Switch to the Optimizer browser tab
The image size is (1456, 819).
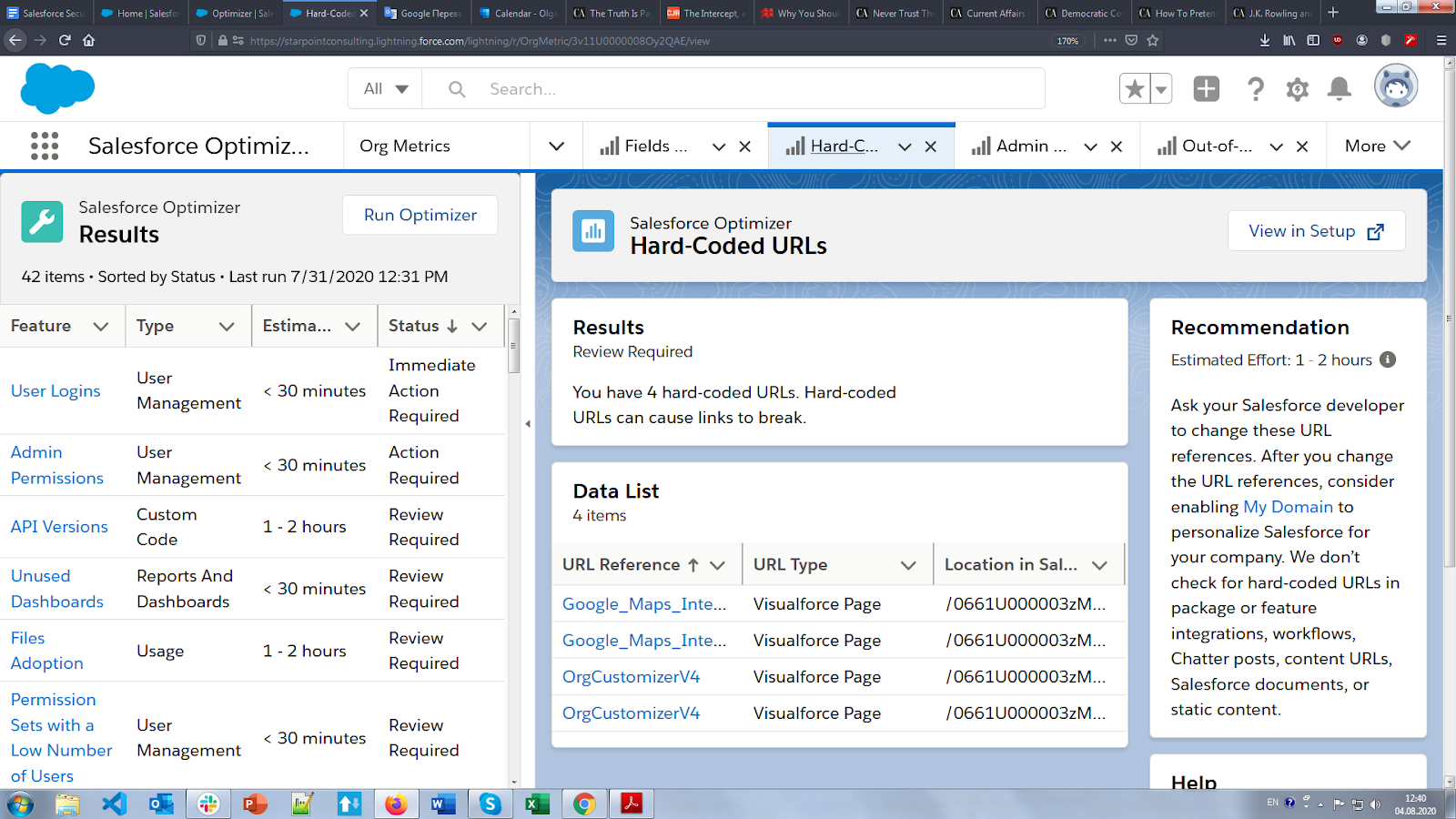click(235, 13)
